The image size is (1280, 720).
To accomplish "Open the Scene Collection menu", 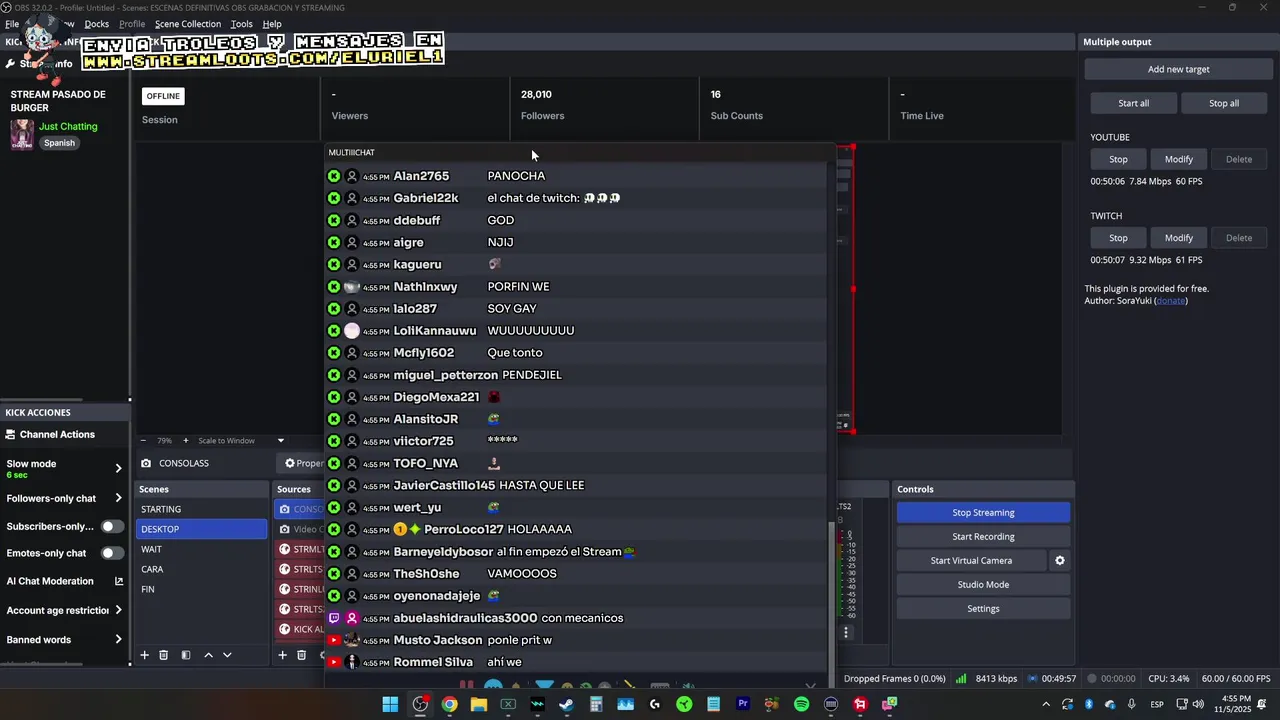I will (x=188, y=24).
